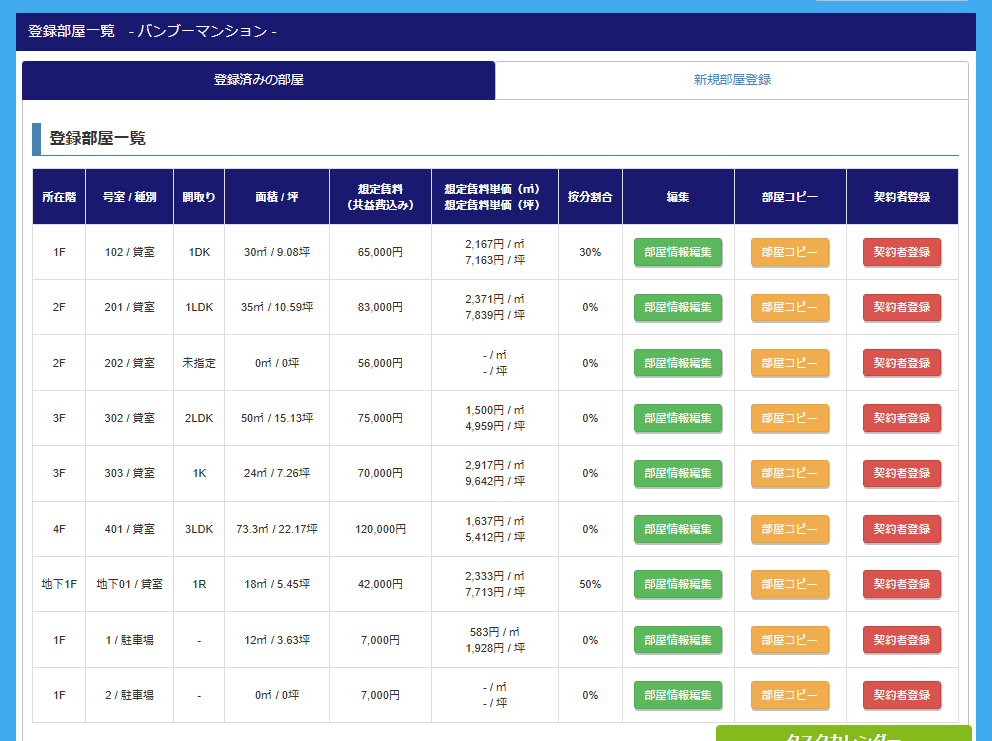Register contractor for parking space 2
The width and height of the screenshot is (992, 741).
point(902,695)
